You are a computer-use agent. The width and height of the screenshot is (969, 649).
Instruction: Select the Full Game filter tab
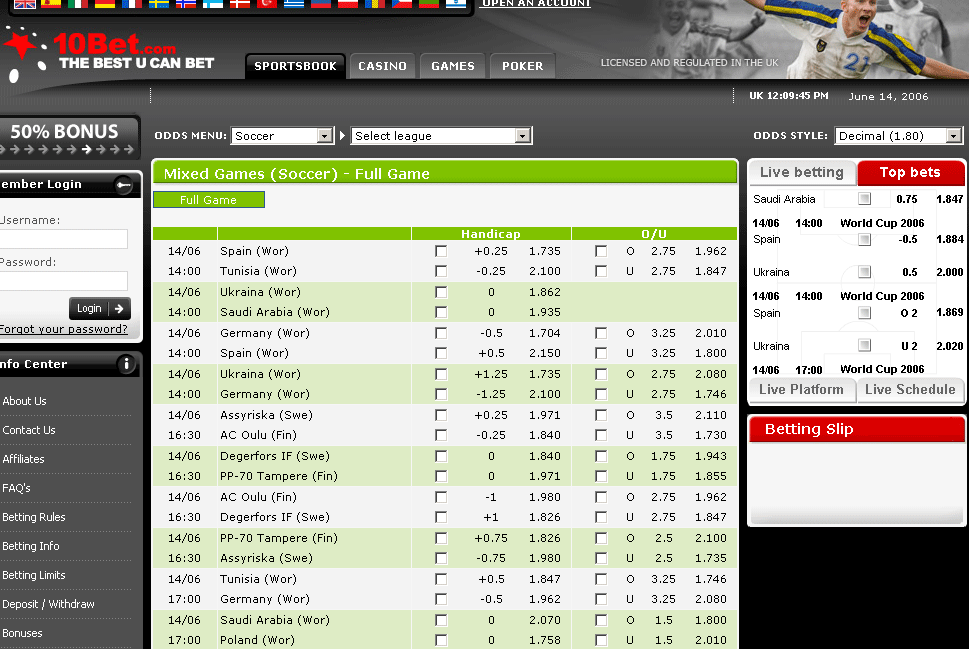click(209, 200)
